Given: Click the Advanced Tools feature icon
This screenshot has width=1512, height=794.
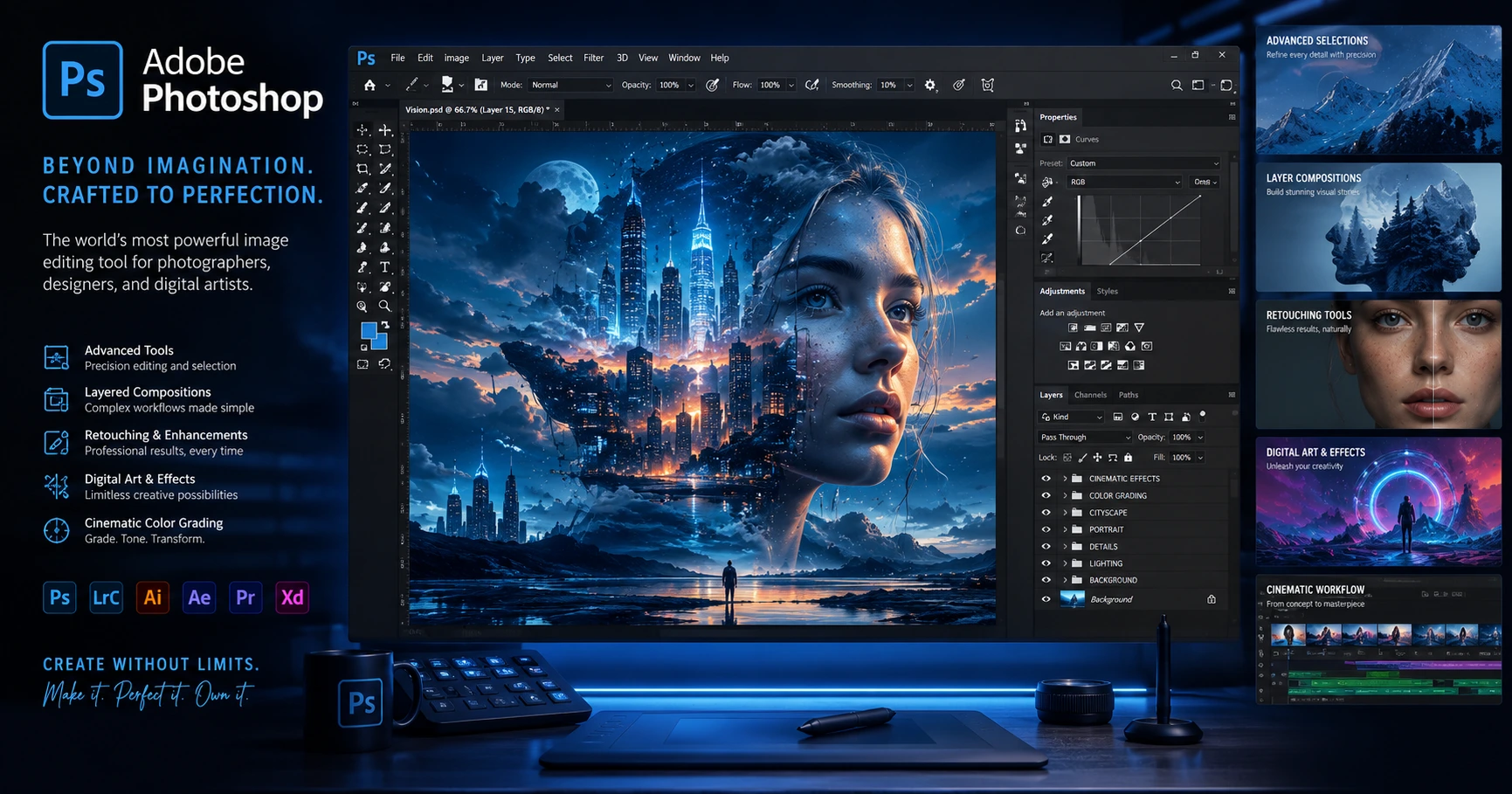Looking at the screenshot, I should click(57, 357).
